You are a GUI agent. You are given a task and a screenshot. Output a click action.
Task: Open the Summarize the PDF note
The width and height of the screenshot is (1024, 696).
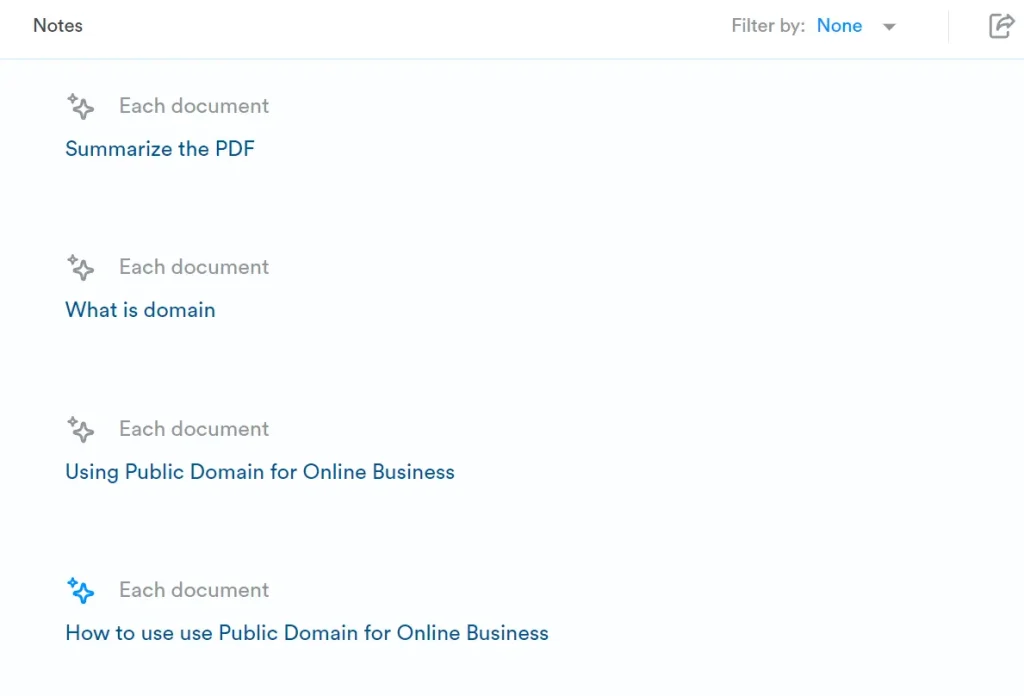click(160, 149)
